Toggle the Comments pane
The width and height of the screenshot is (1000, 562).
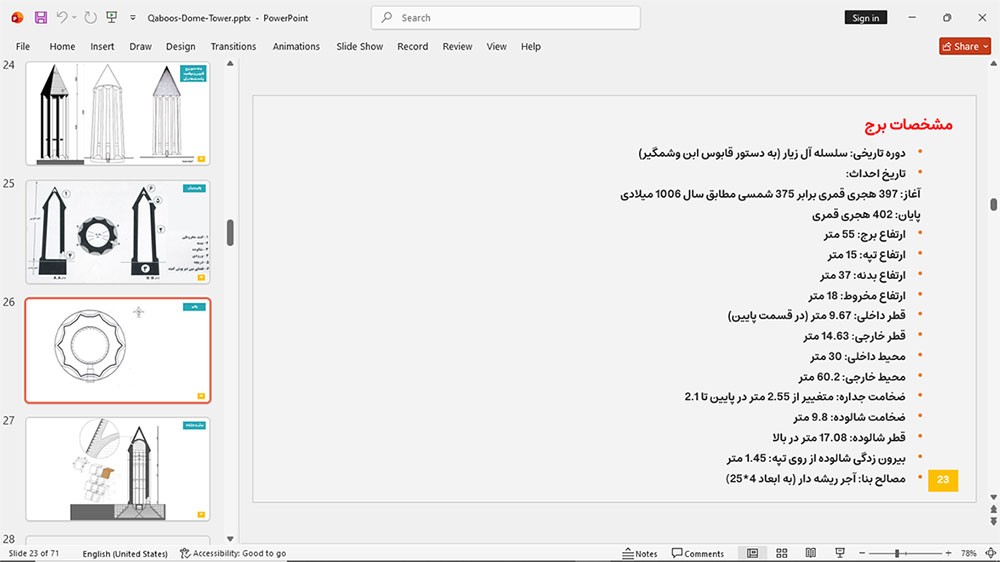coord(698,553)
